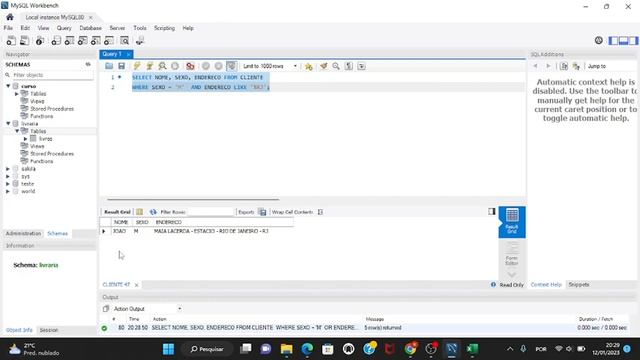
Task: Open script file in query editor
Action: tap(109, 66)
